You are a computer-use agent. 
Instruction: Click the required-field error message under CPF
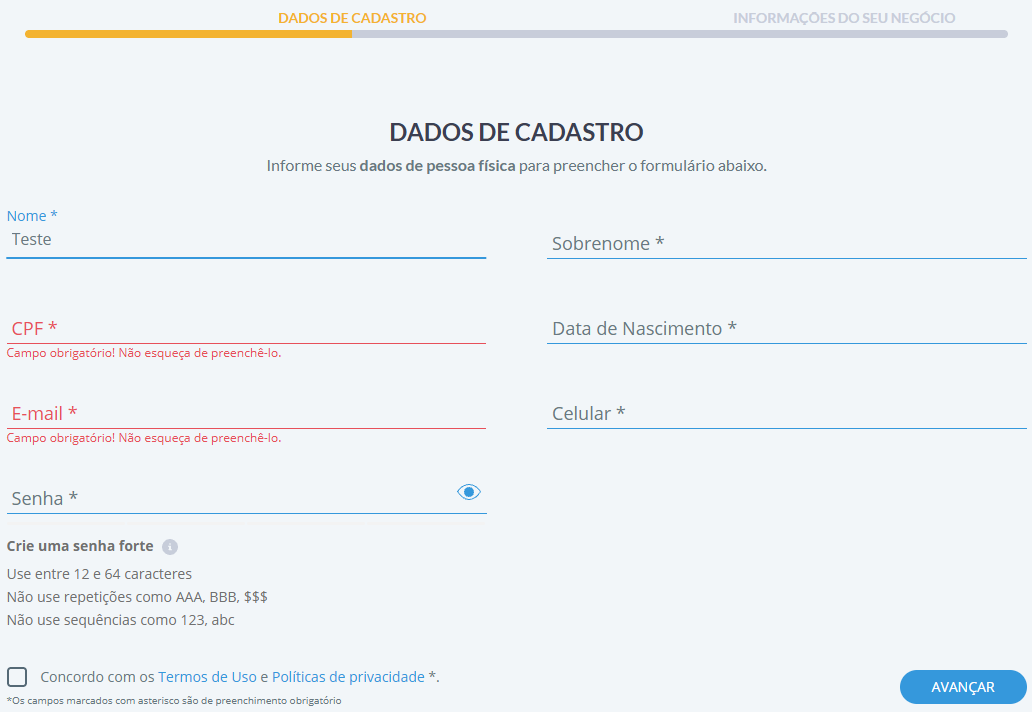144,353
